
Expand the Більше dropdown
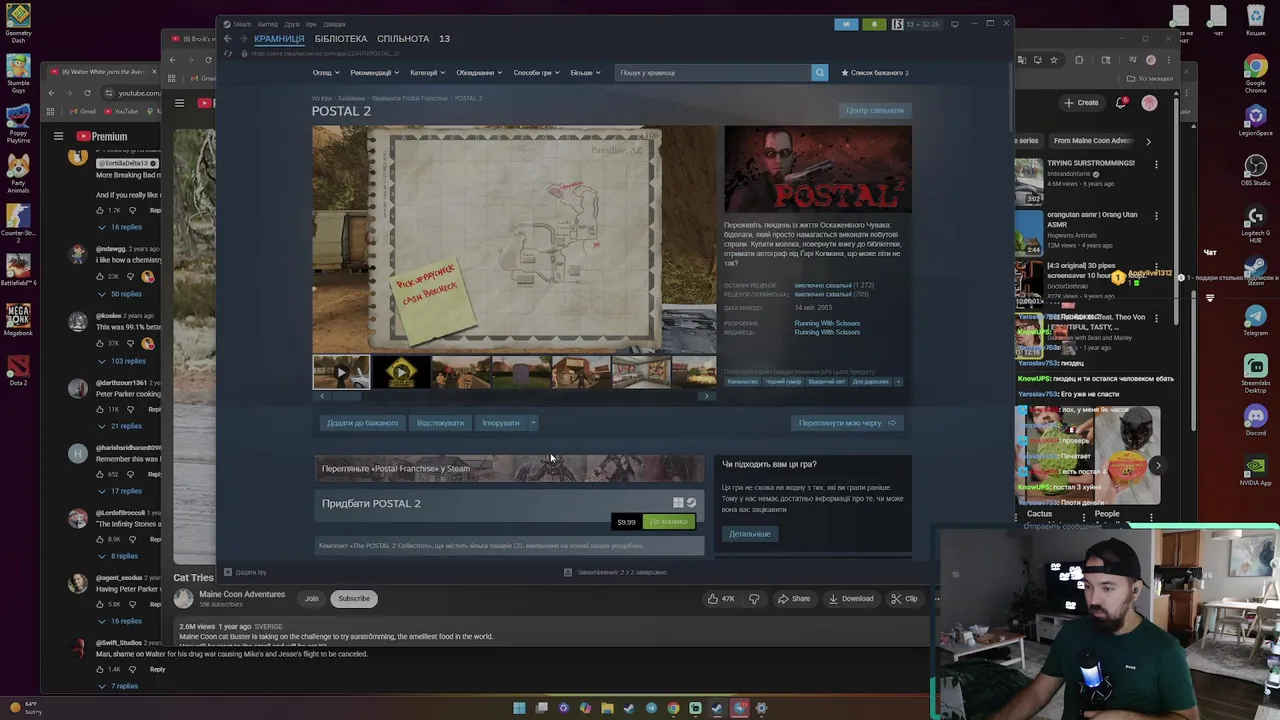pos(585,73)
